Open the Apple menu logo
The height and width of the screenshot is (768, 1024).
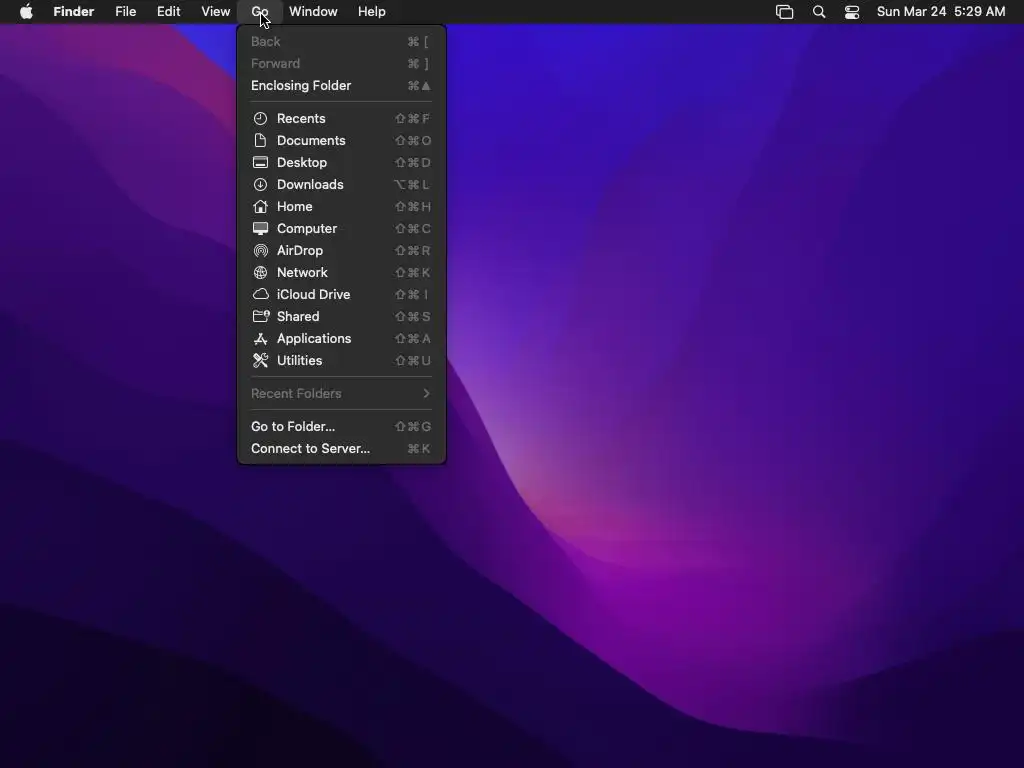click(x=26, y=12)
